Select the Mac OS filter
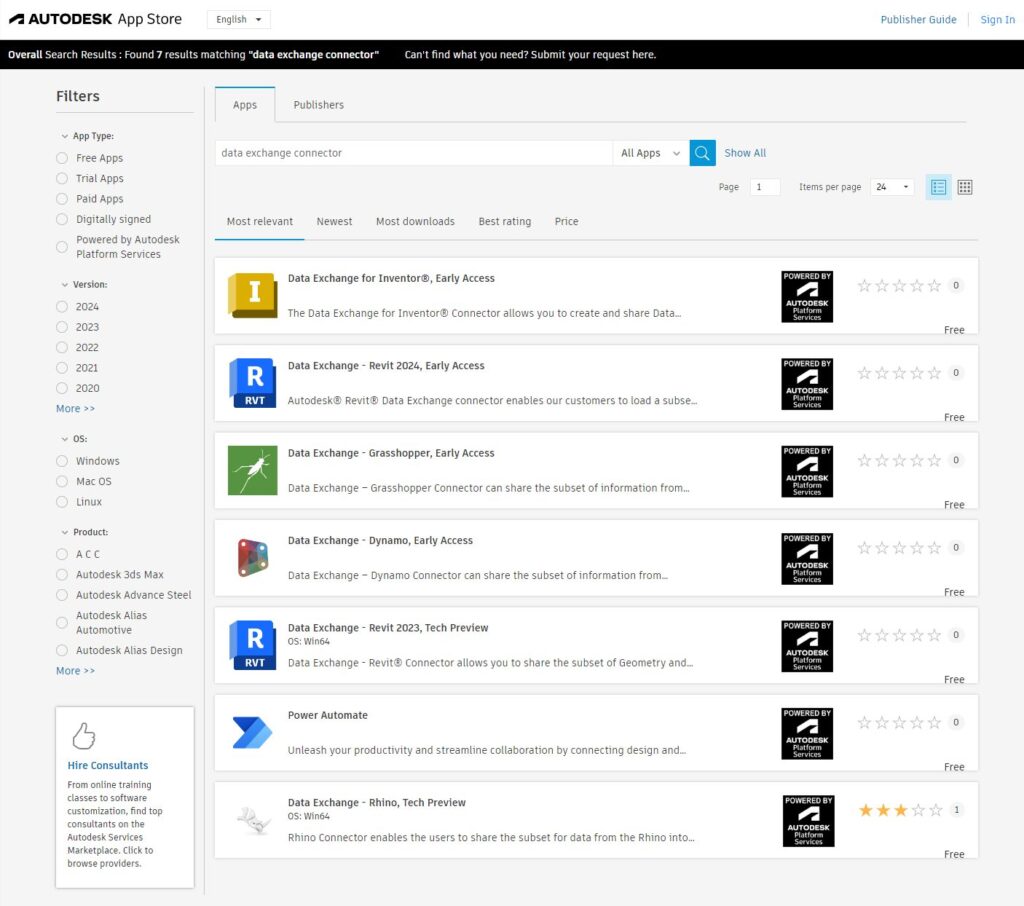 click(62, 481)
